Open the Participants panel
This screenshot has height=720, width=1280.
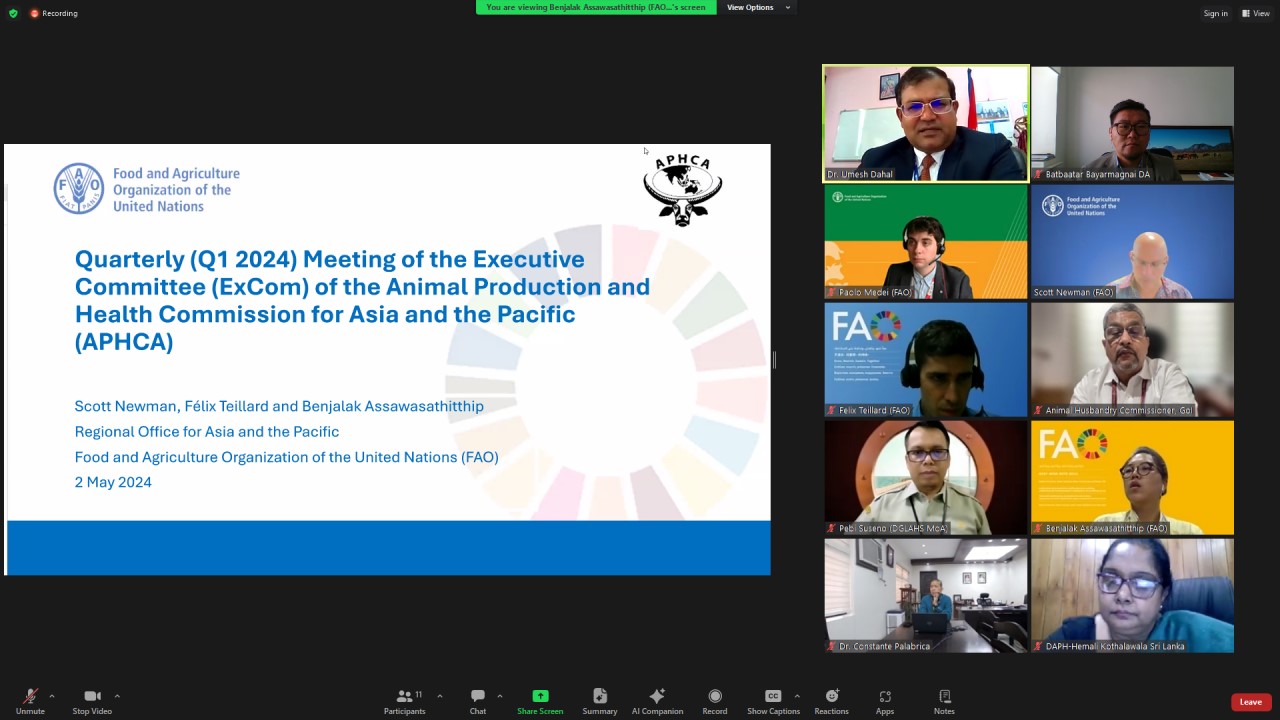pyautogui.click(x=404, y=701)
